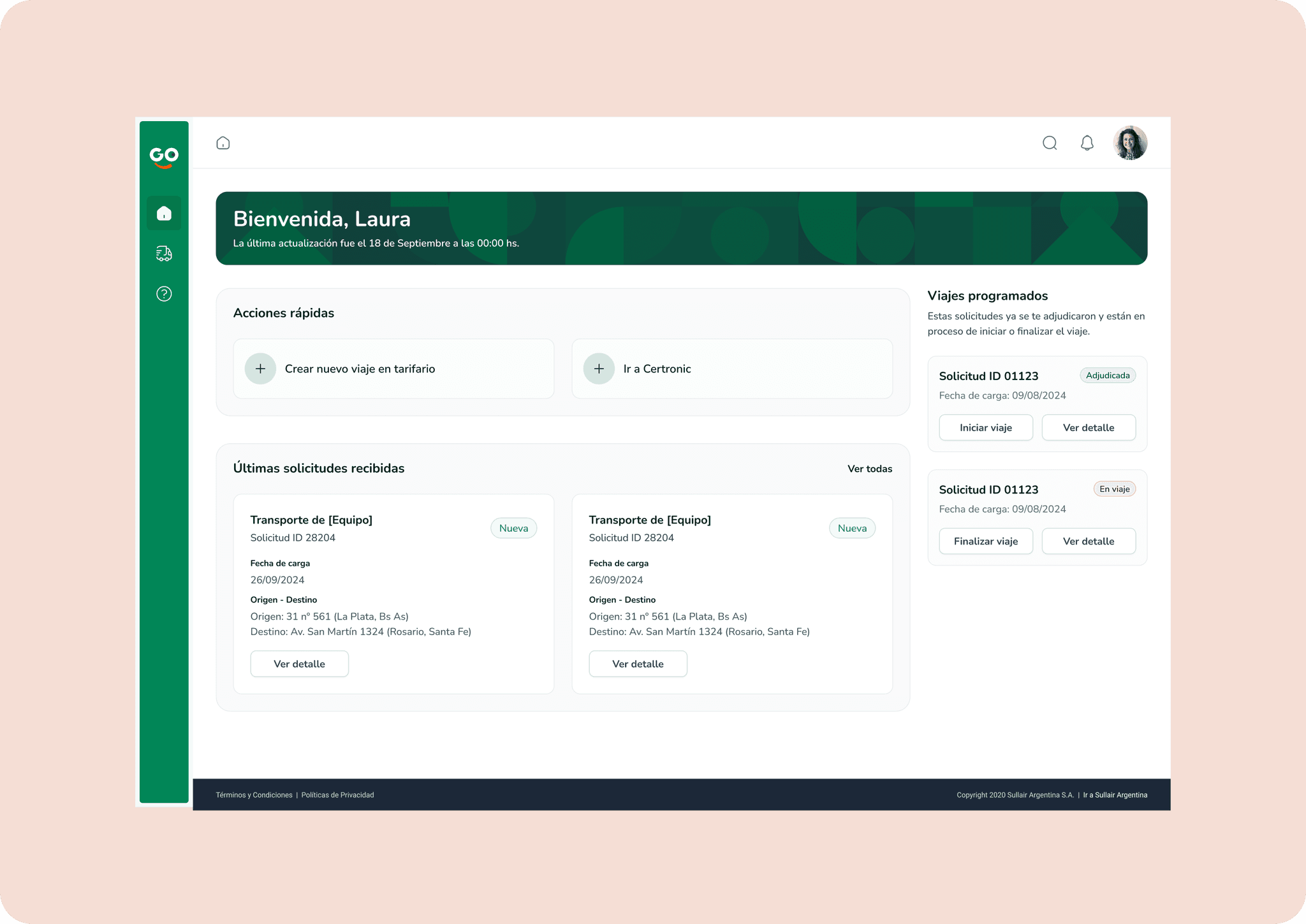The height and width of the screenshot is (924, 1306).
Task: Click plus icon for Crear nuevo viaje
Action: [260, 369]
